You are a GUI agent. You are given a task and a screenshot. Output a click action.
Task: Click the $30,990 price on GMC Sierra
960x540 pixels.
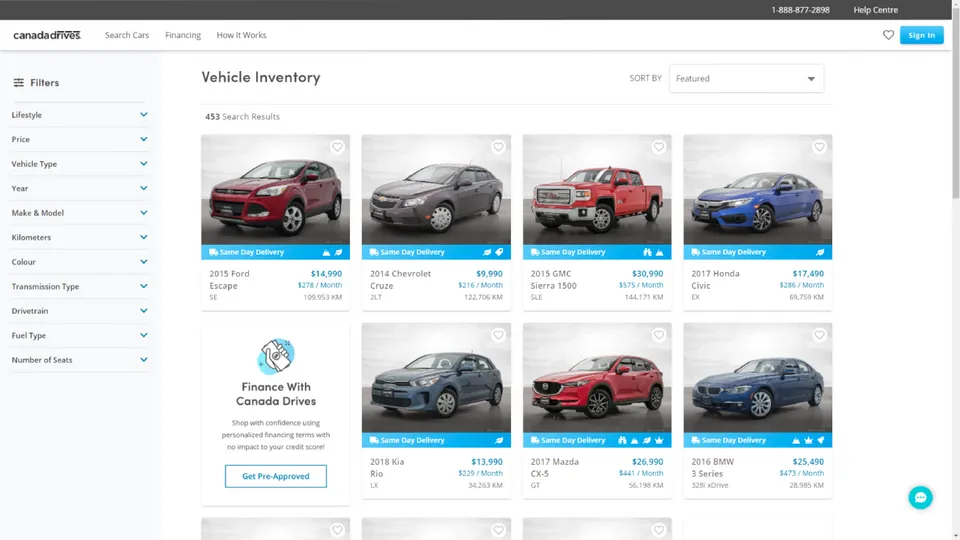648,274
